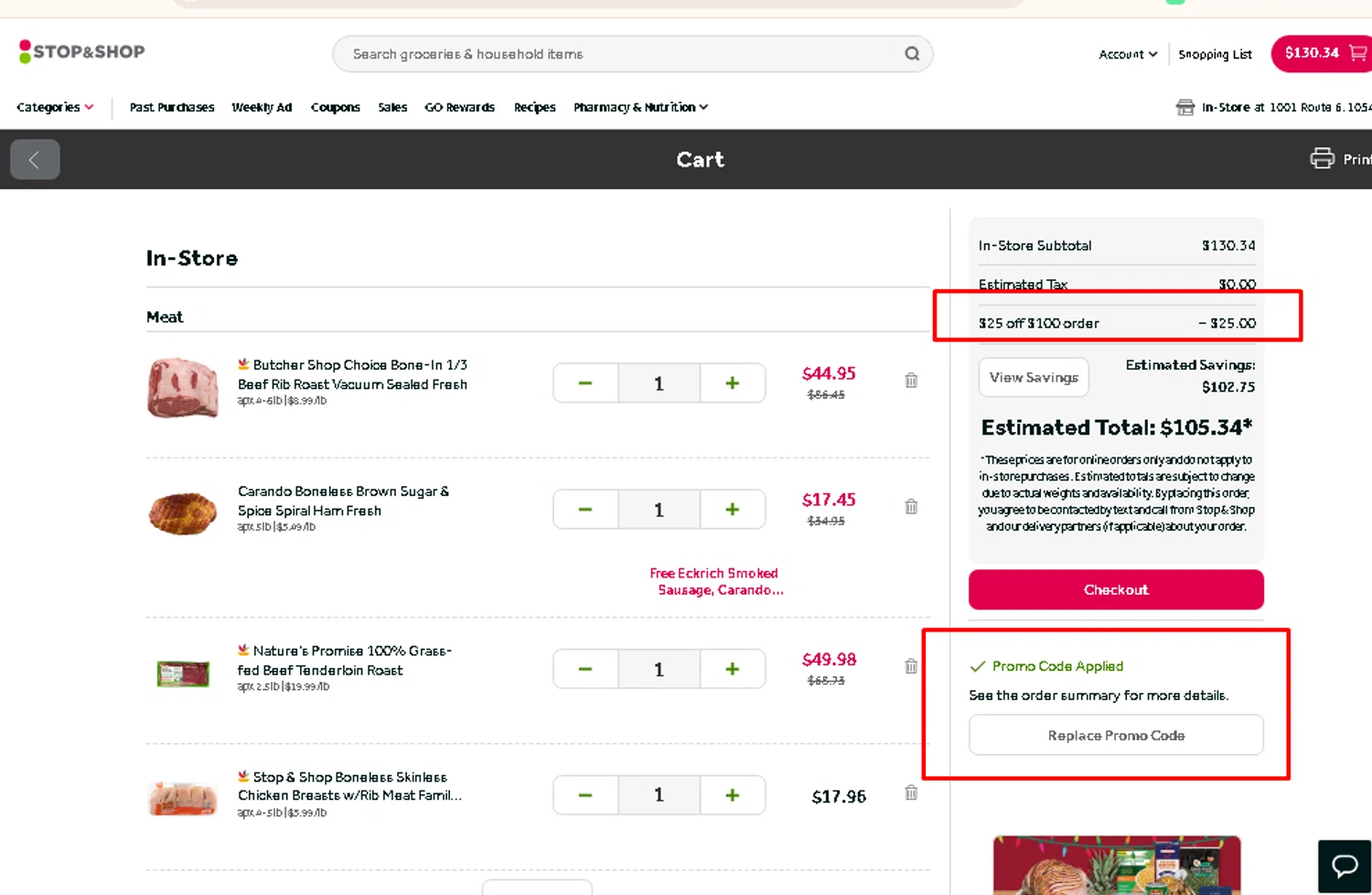Trash the Grass-fed Beef Tenderloin Roast
1372x895 pixels.
coord(911,666)
